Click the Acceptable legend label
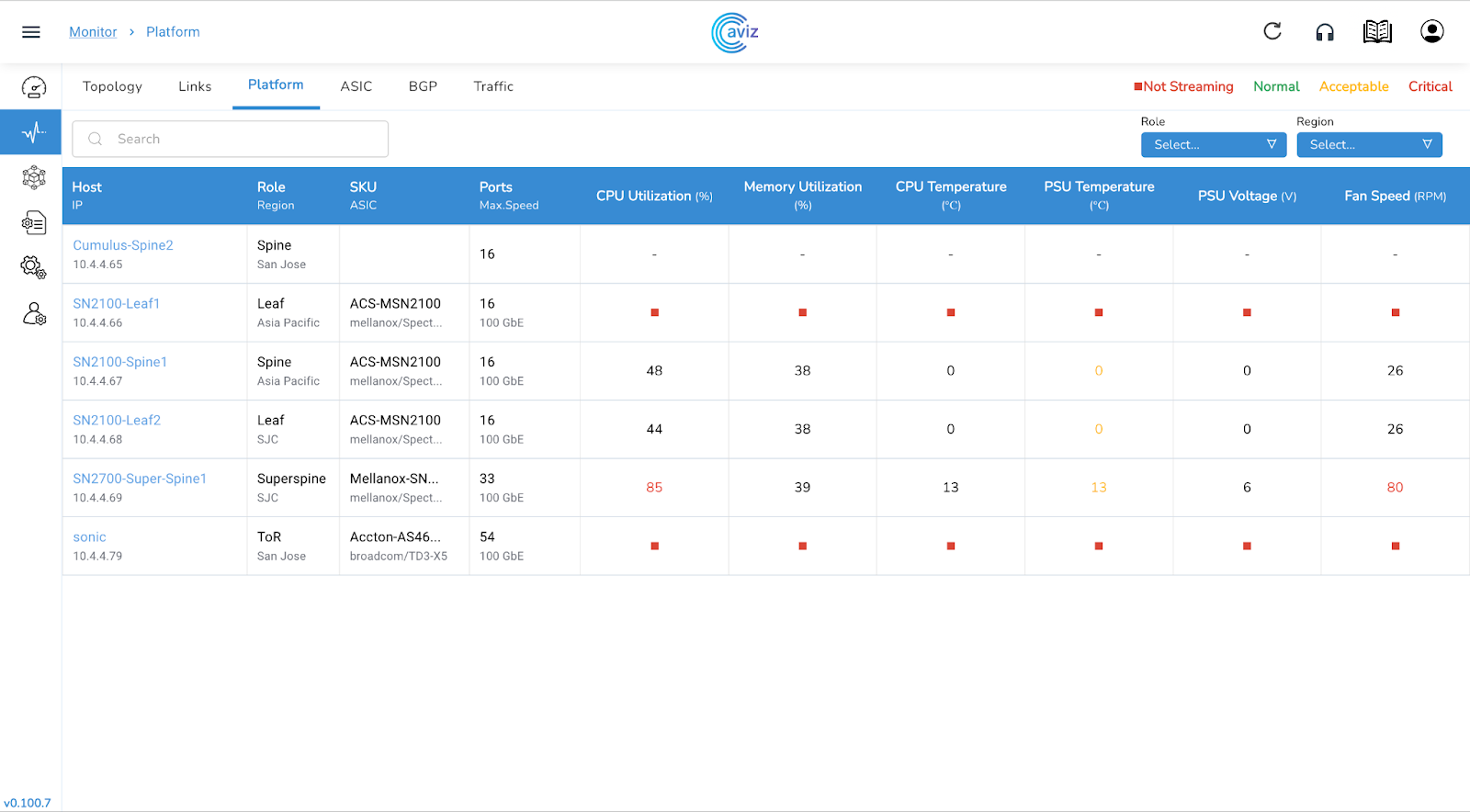The image size is (1470, 812). coord(1354,86)
